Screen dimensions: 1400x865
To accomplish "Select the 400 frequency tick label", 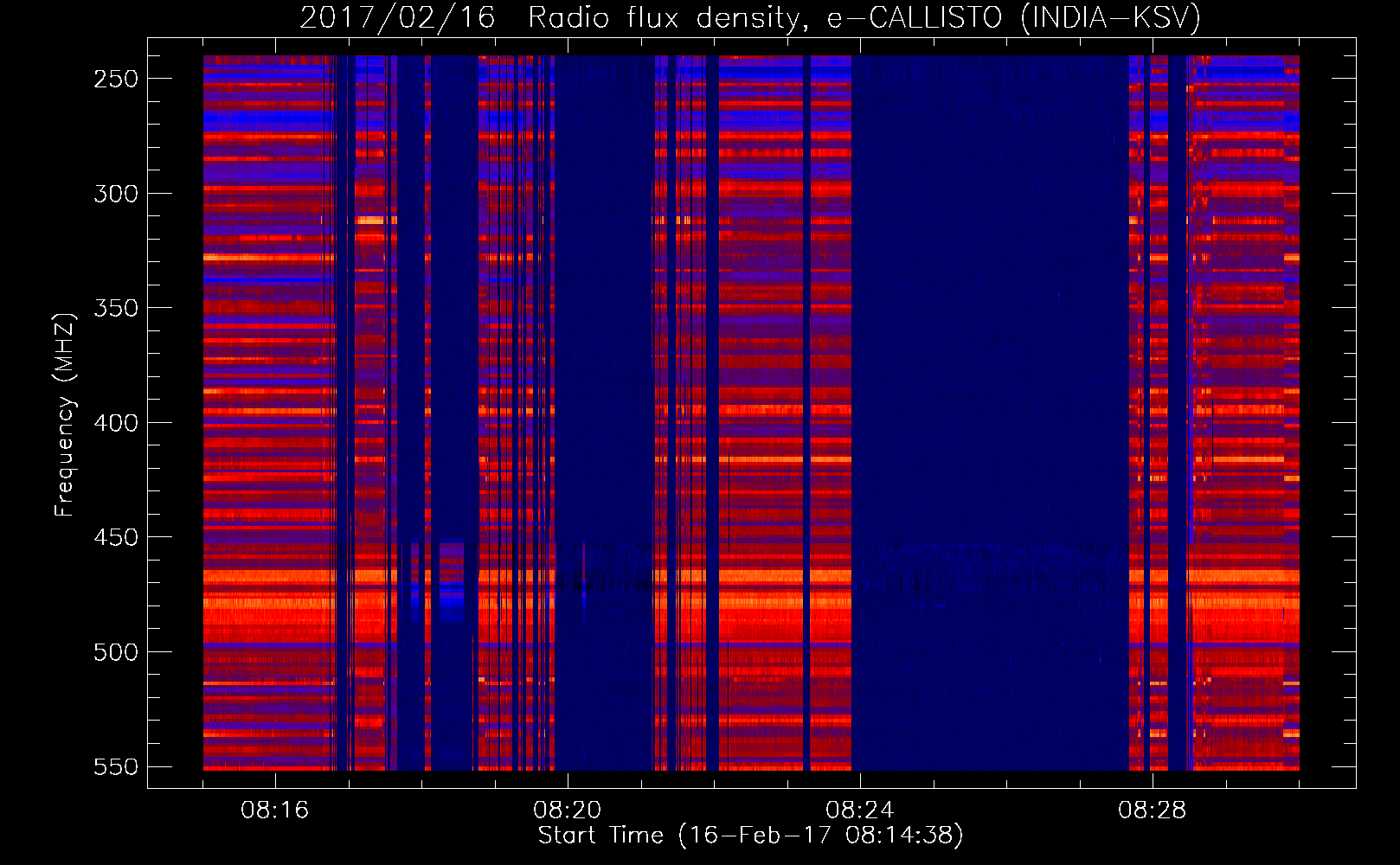I will pos(116,423).
